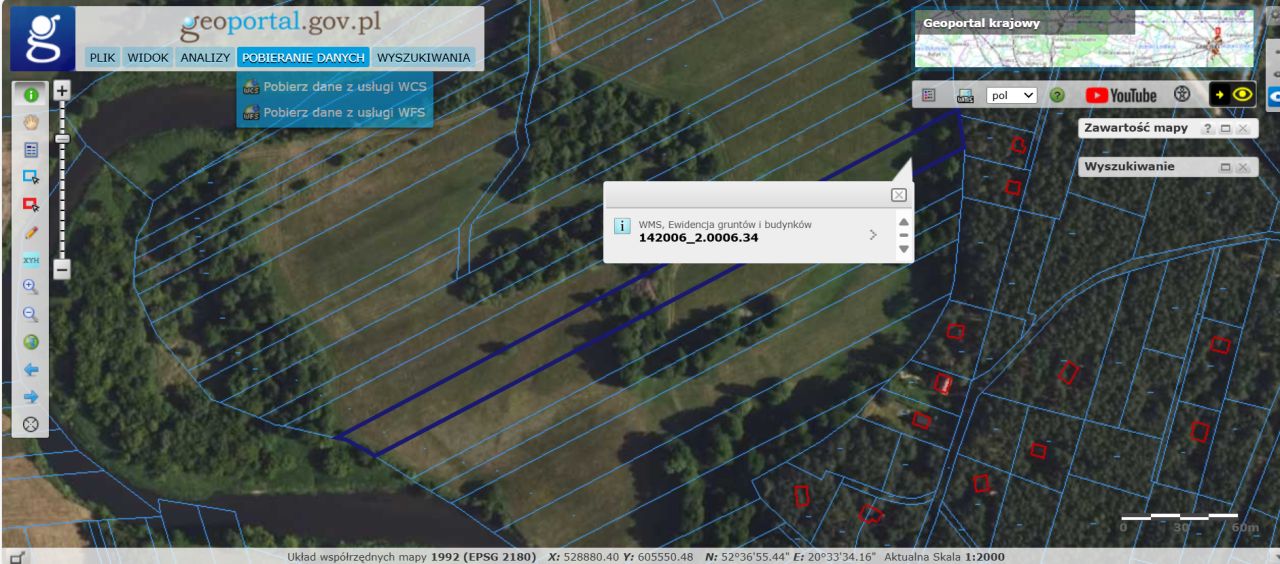Click the WMS layers icon in top toolbar
1280x564 pixels.
pyautogui.click(x=965, y=95)
